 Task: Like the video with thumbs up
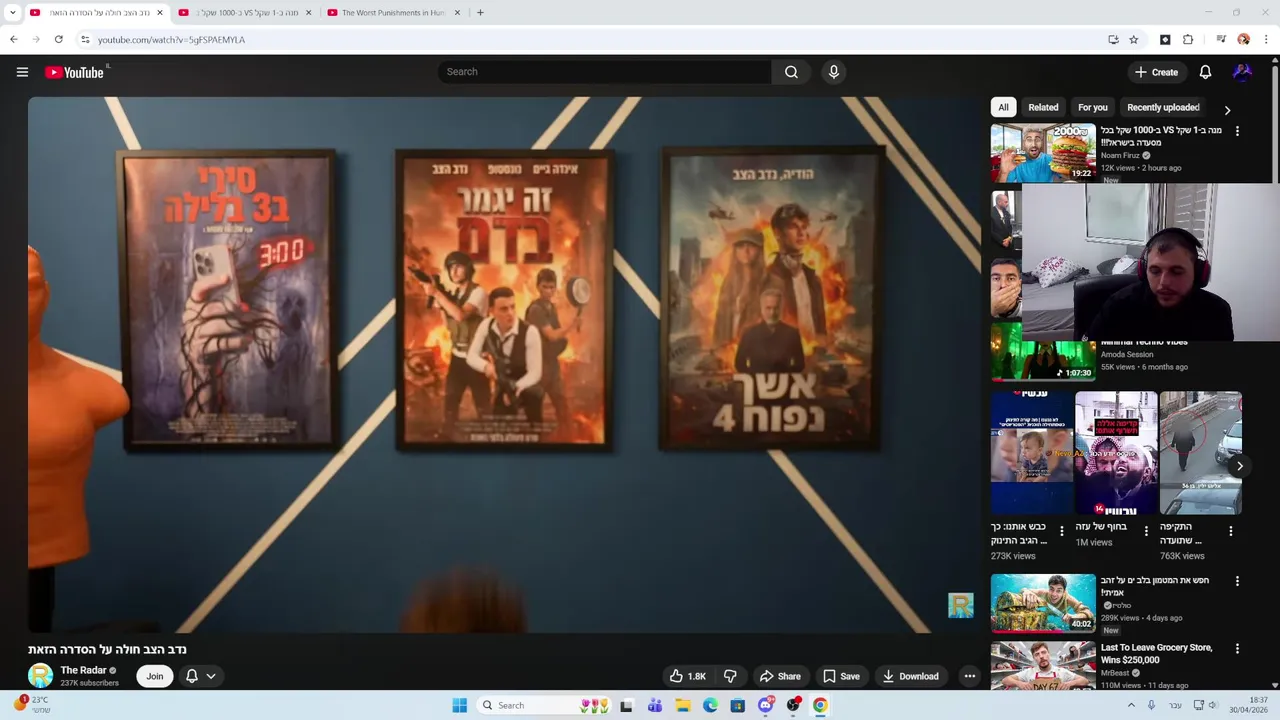pyautogui.click(x=688, y=676)
